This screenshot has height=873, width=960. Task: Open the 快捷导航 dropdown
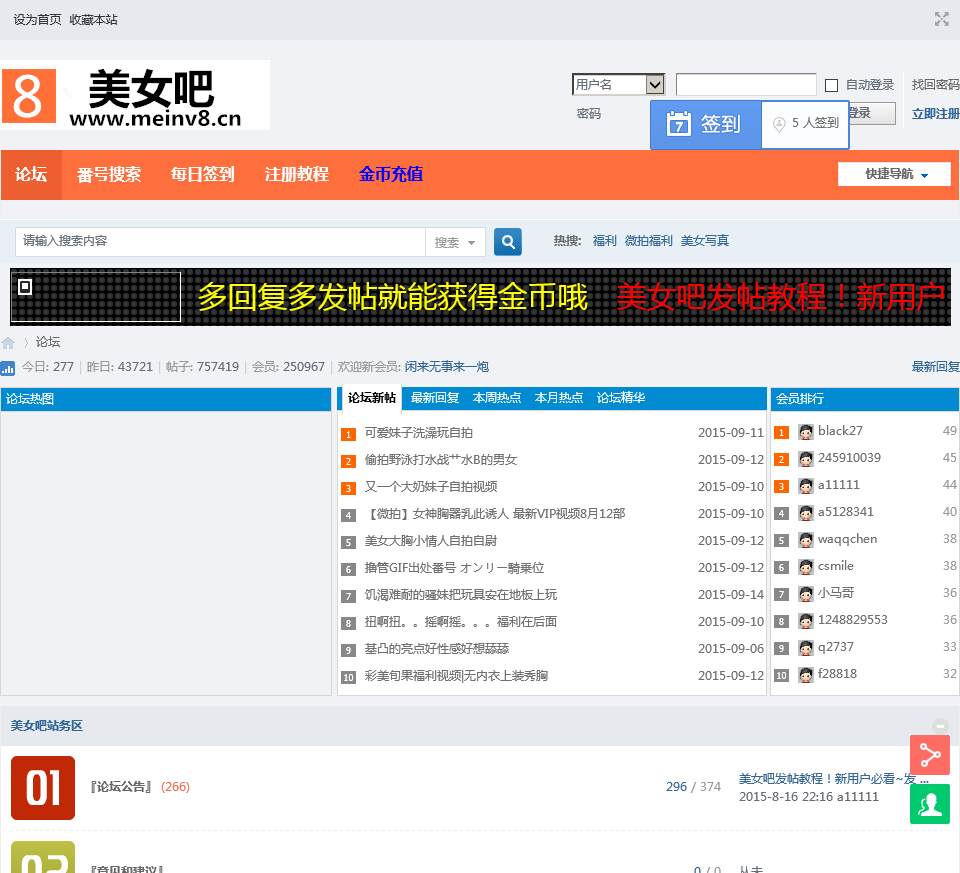(894, 174)
